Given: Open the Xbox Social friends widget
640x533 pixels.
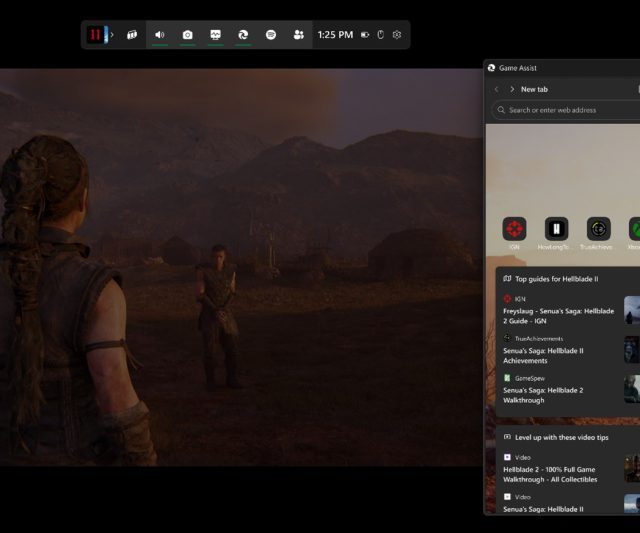Looking at the screenshot, I should click(x=298, y=35).
